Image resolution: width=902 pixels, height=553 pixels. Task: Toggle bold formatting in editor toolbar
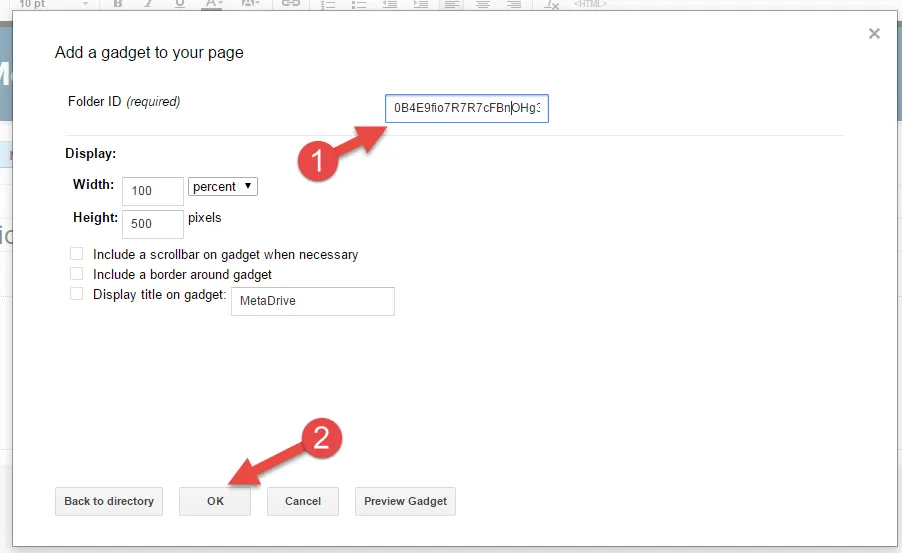pyautogui.click(x=117, y=4)
